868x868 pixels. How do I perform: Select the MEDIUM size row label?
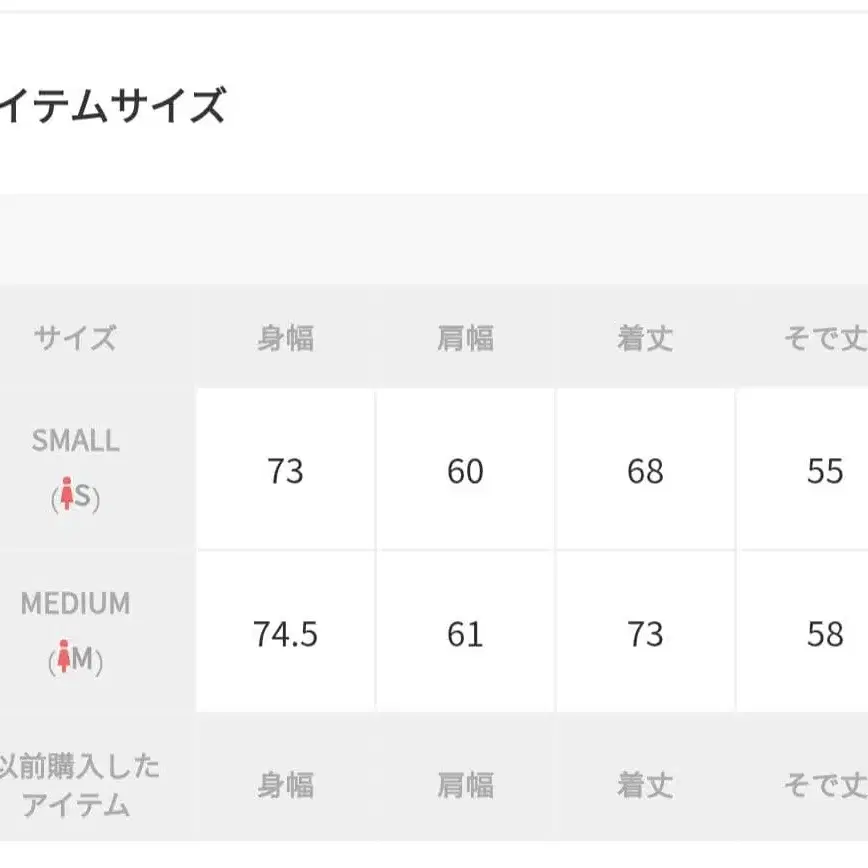75,604
